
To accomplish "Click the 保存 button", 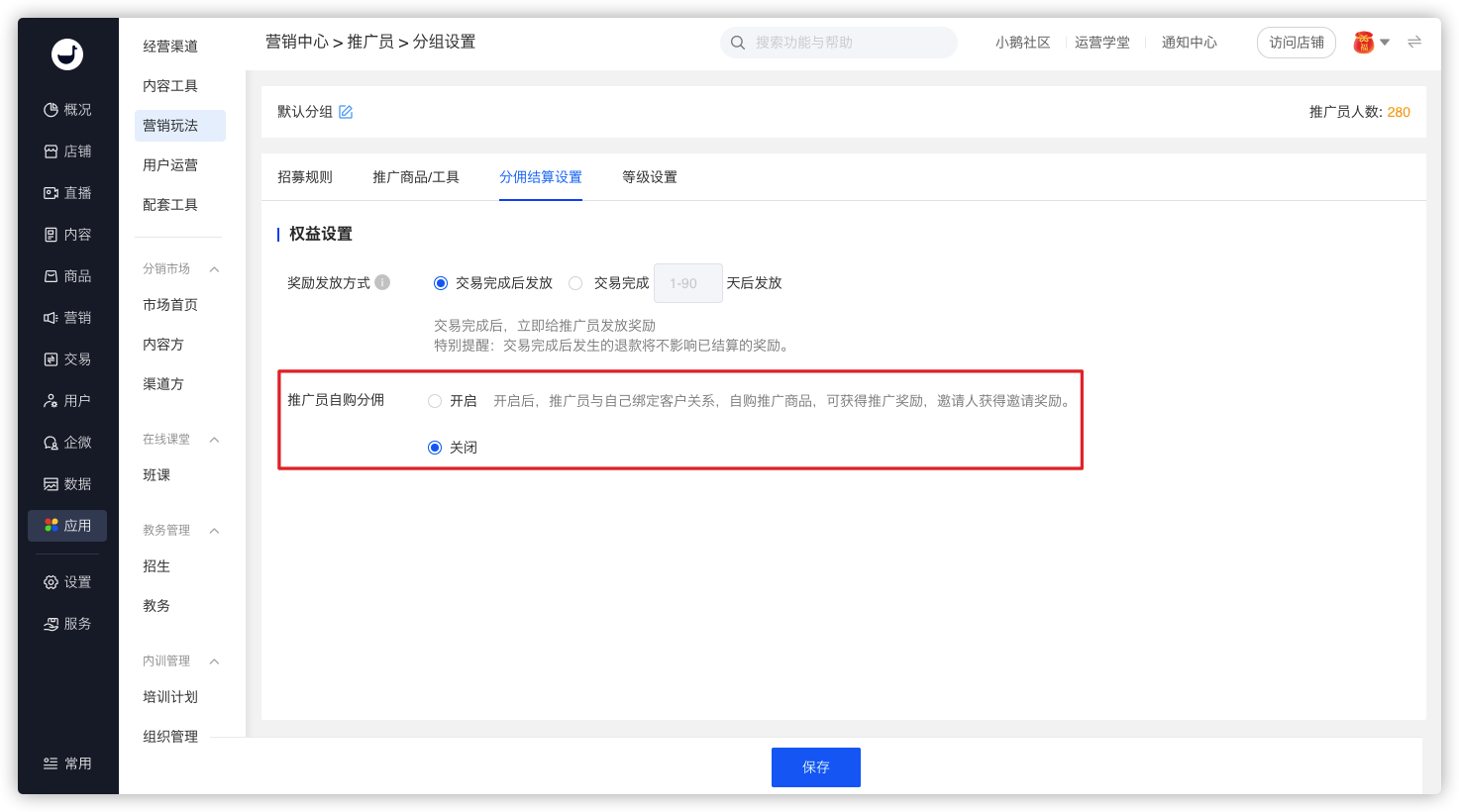I will (x=815, y=767).
